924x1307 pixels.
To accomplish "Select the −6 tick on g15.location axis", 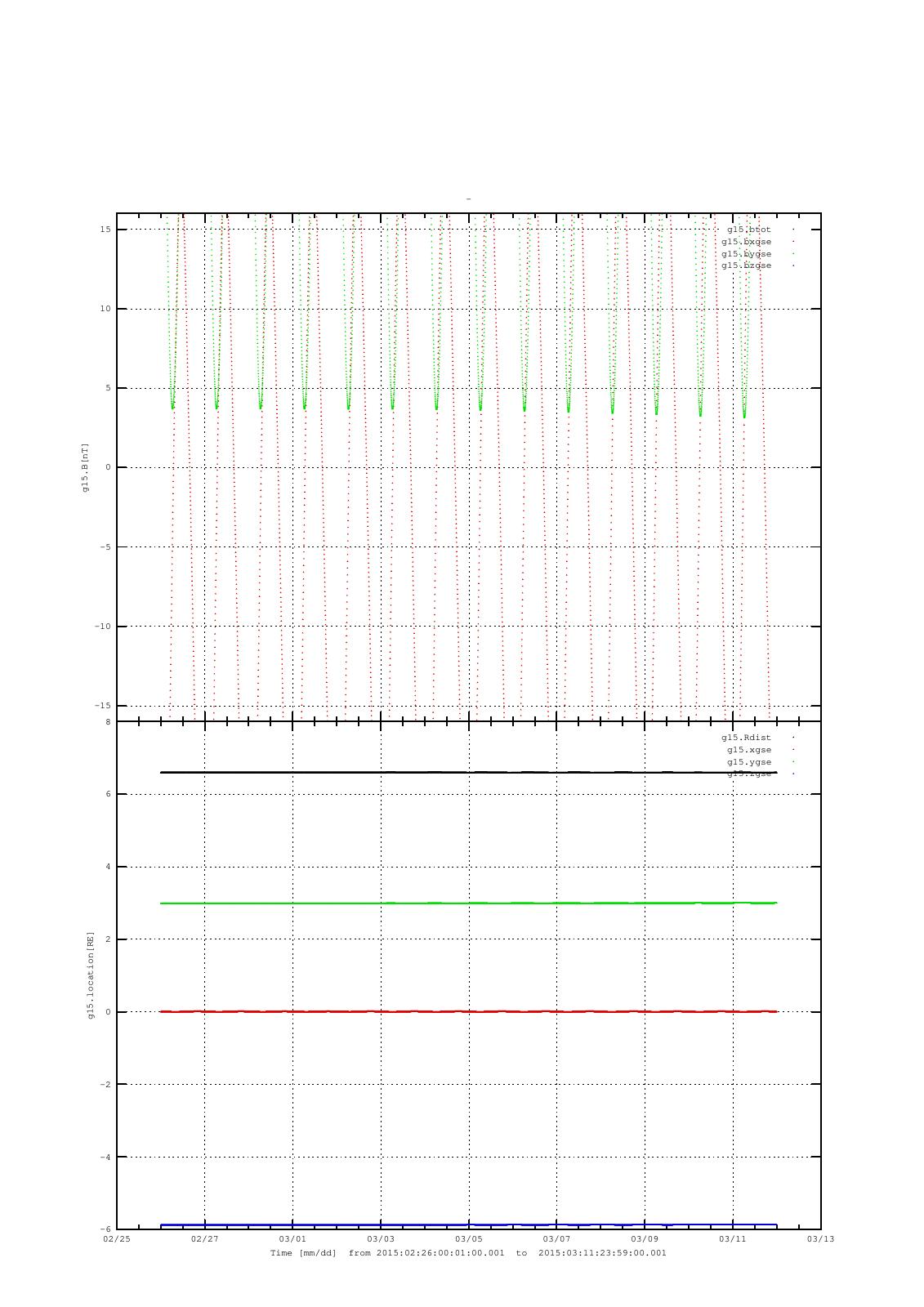I will click(x=105, y=1229).
